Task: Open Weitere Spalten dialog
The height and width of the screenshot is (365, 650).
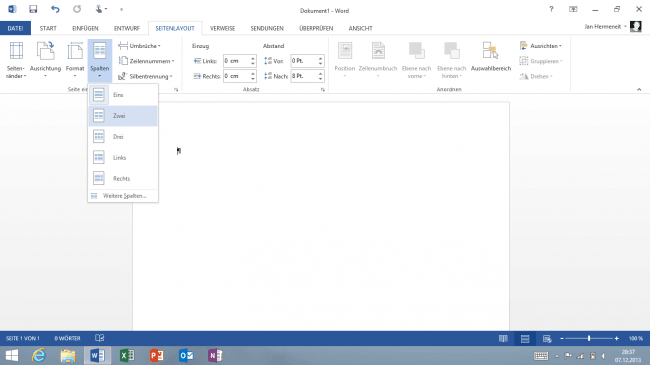Action: pos(123,196)
